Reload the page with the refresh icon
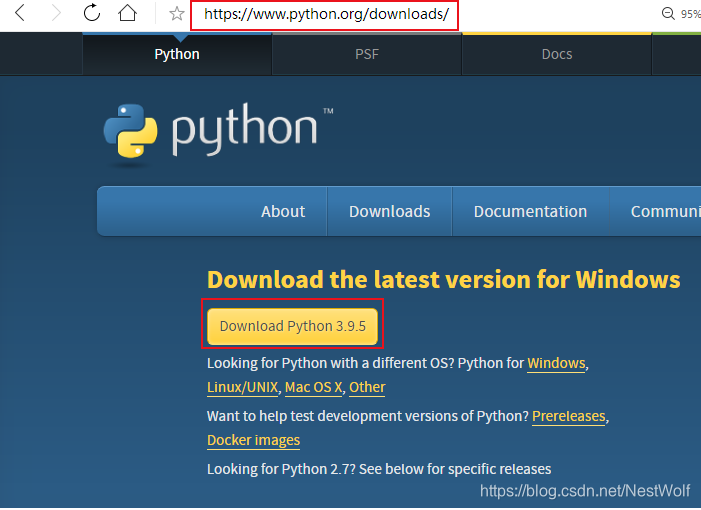 click(x=92, y=13)
